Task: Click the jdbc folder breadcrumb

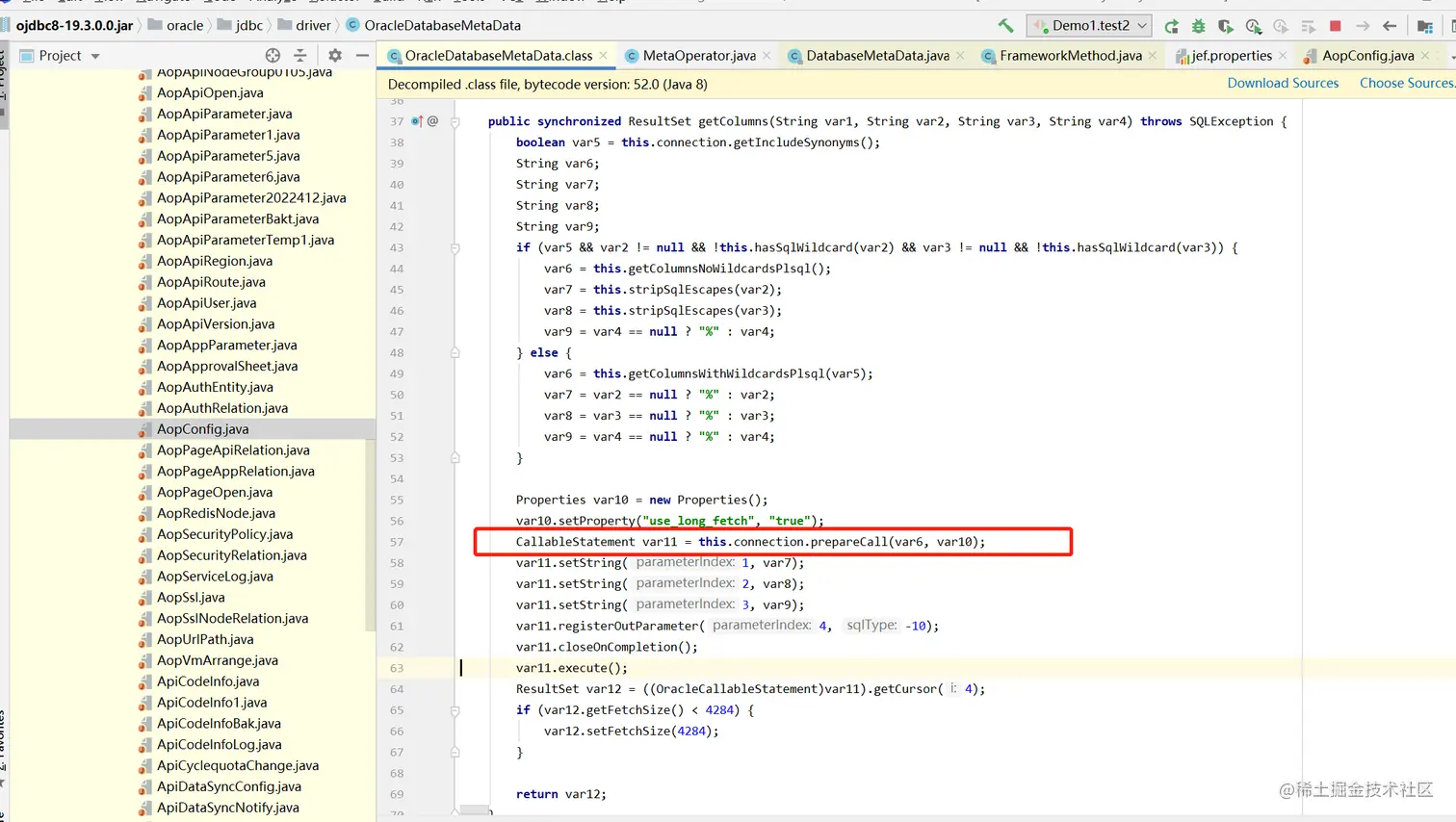Action: pos(240,26)
